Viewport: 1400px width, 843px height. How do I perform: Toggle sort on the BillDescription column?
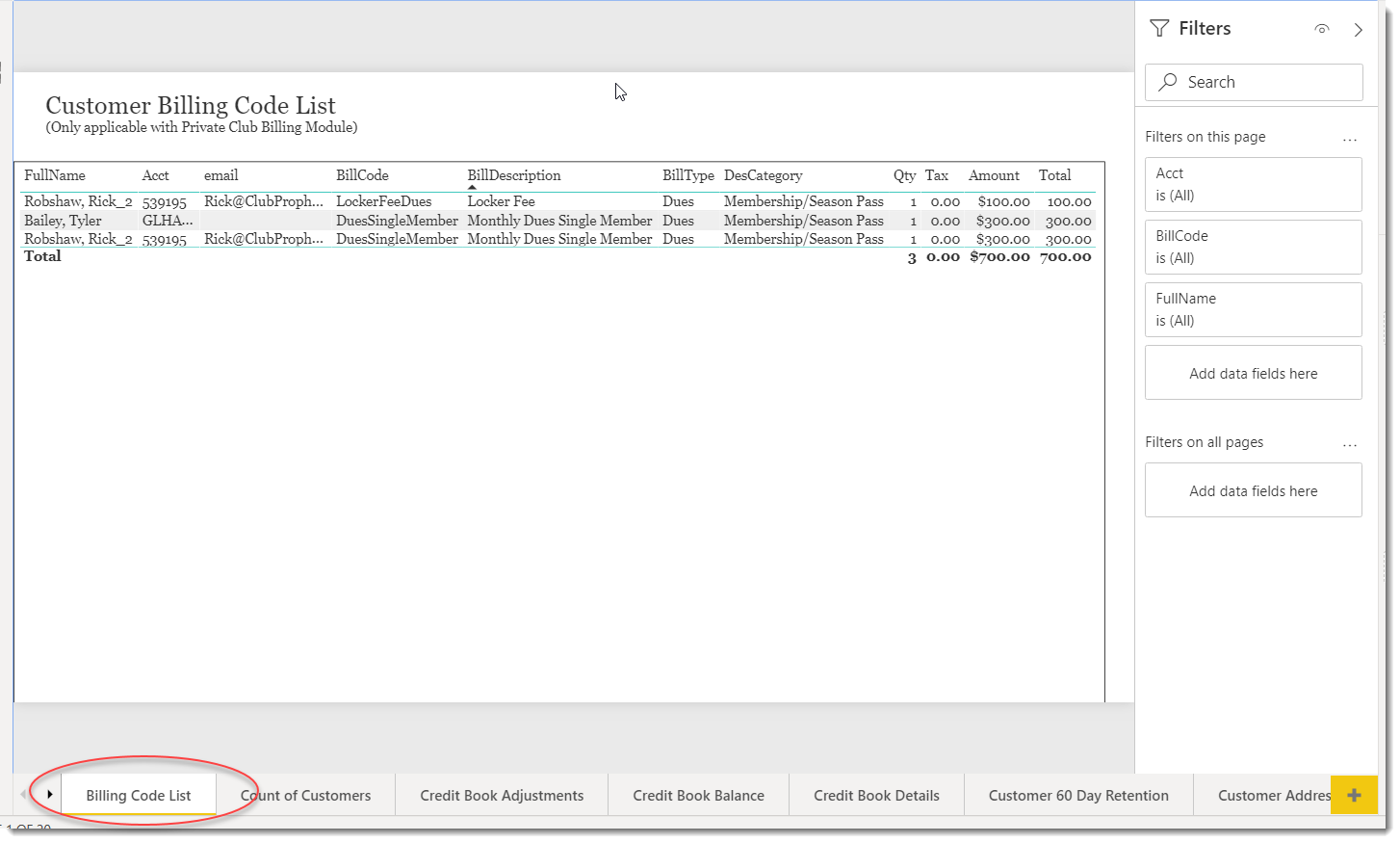513,175
